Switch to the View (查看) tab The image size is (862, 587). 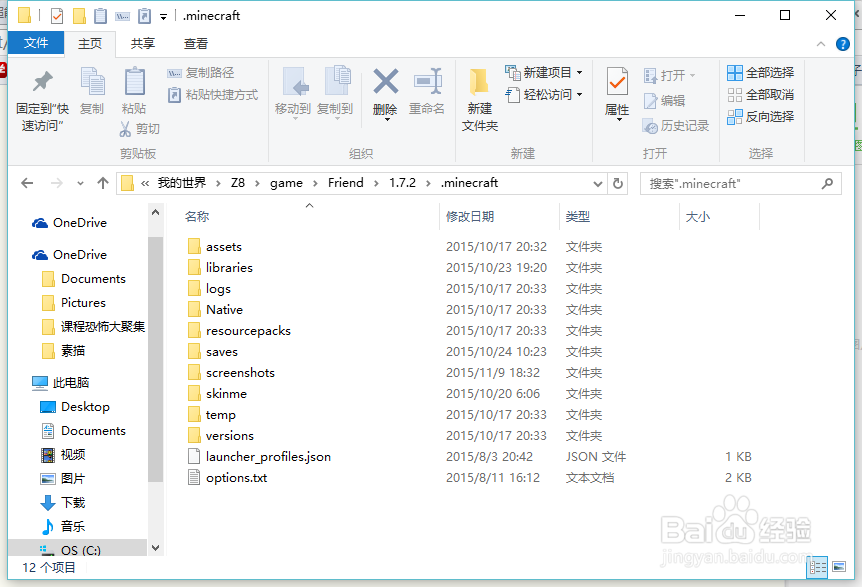point(196,43)
